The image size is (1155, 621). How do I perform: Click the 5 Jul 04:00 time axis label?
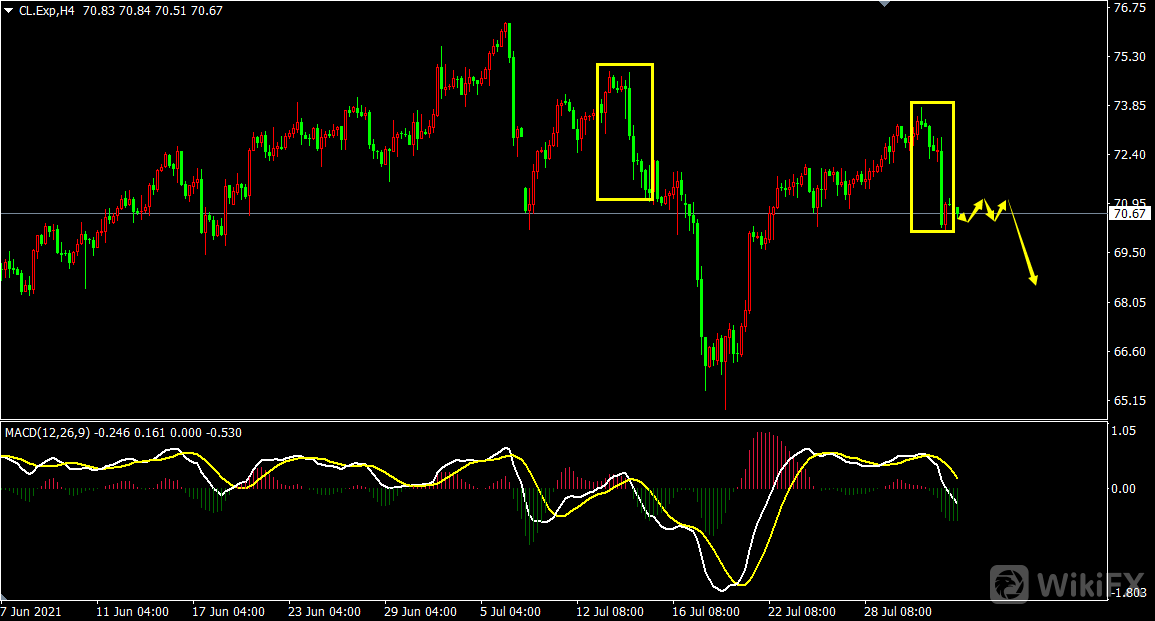click(511, 611)
